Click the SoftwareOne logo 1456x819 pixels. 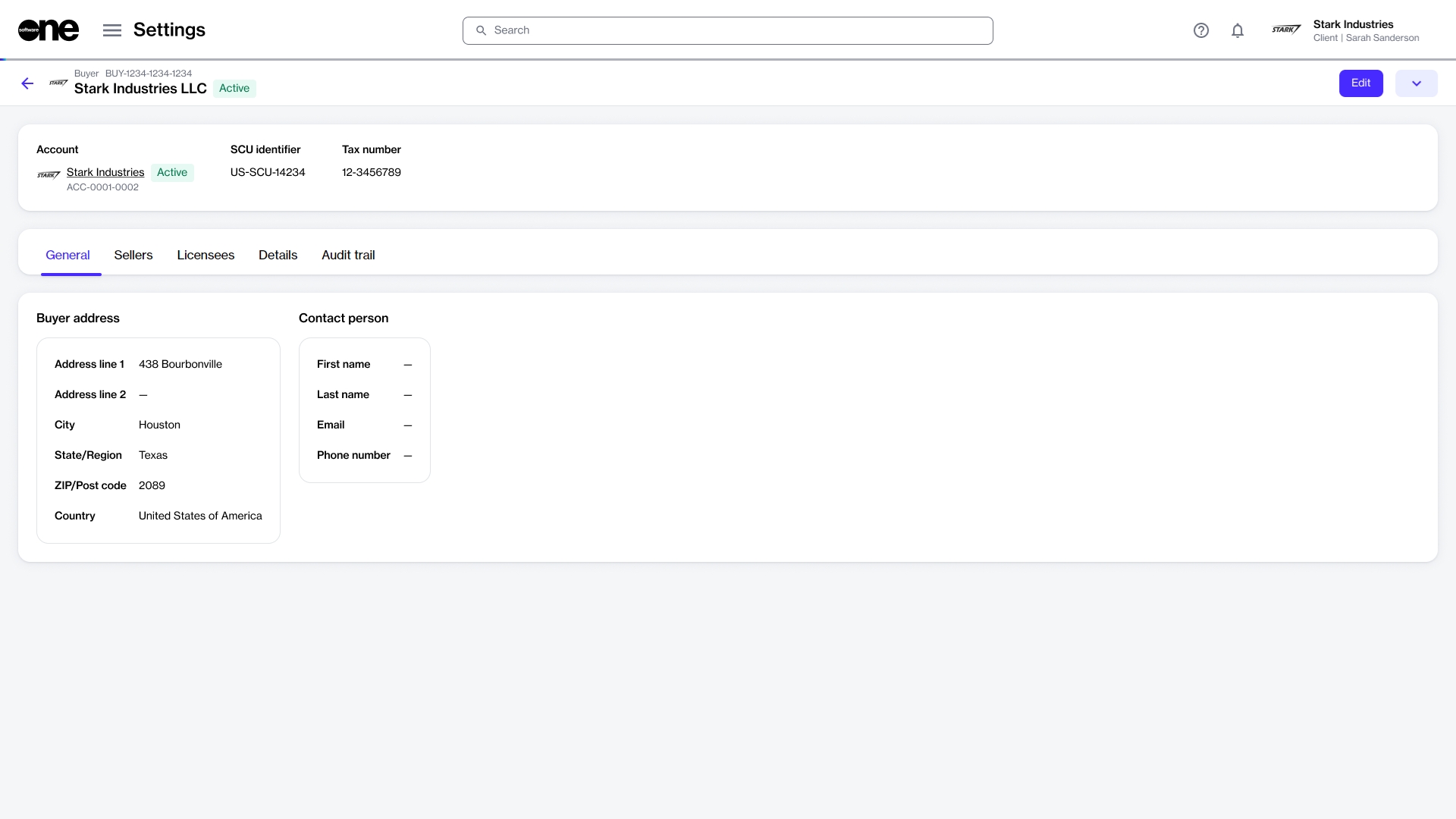coord(48,30)
